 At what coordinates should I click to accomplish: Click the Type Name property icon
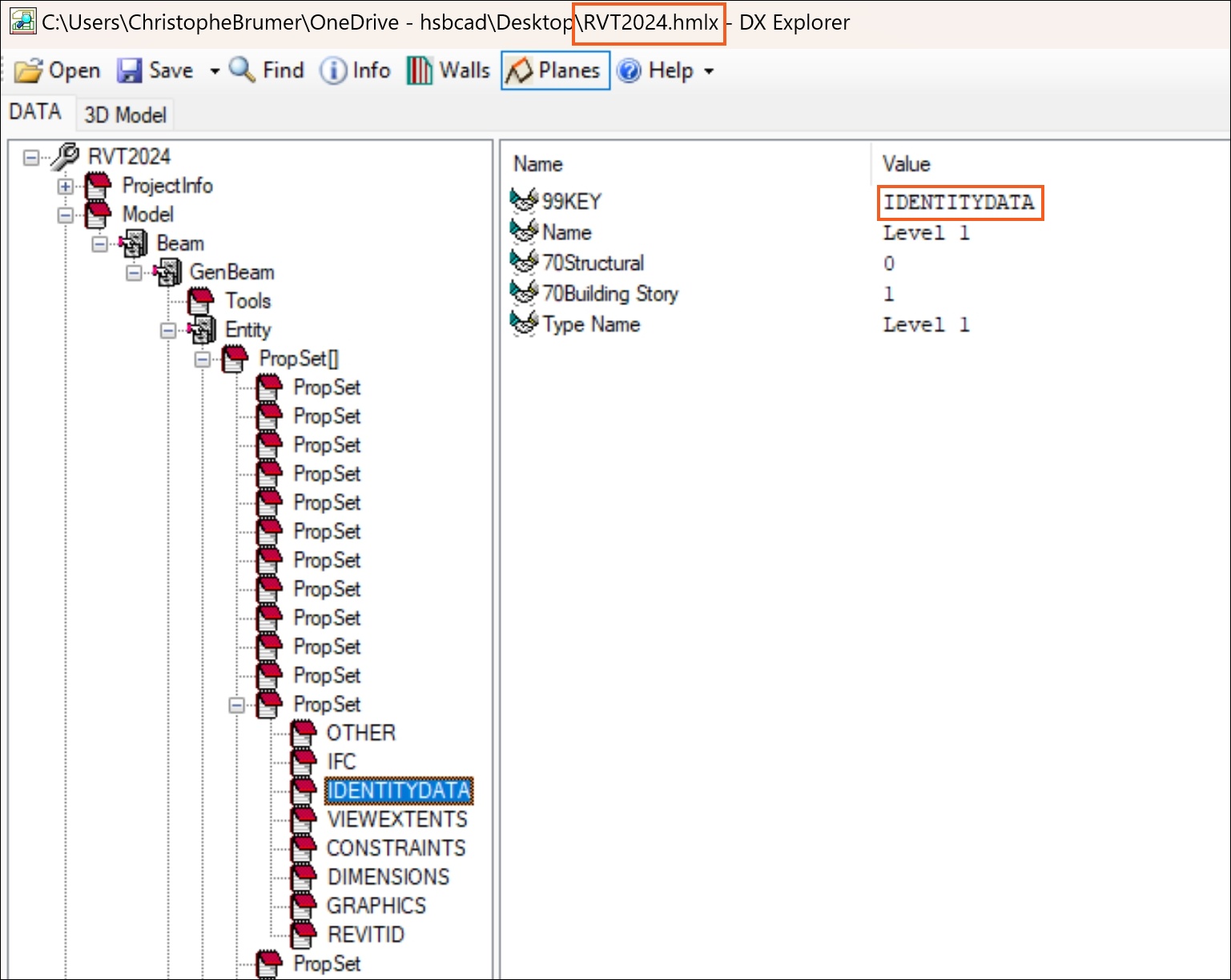coord(525,323)
